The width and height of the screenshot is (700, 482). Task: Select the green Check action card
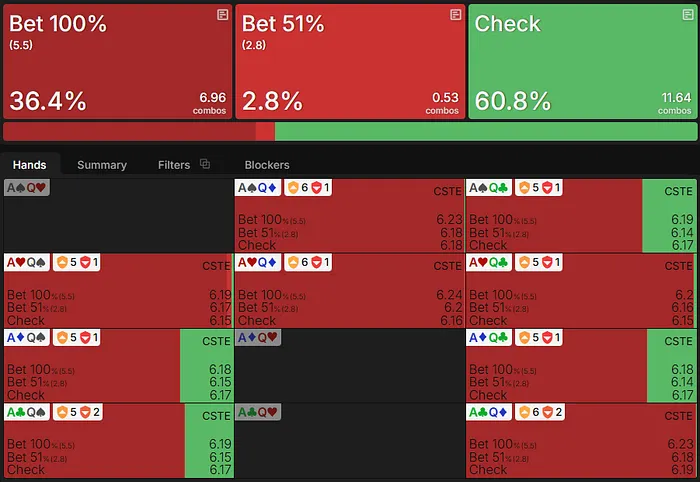point(582,61)
